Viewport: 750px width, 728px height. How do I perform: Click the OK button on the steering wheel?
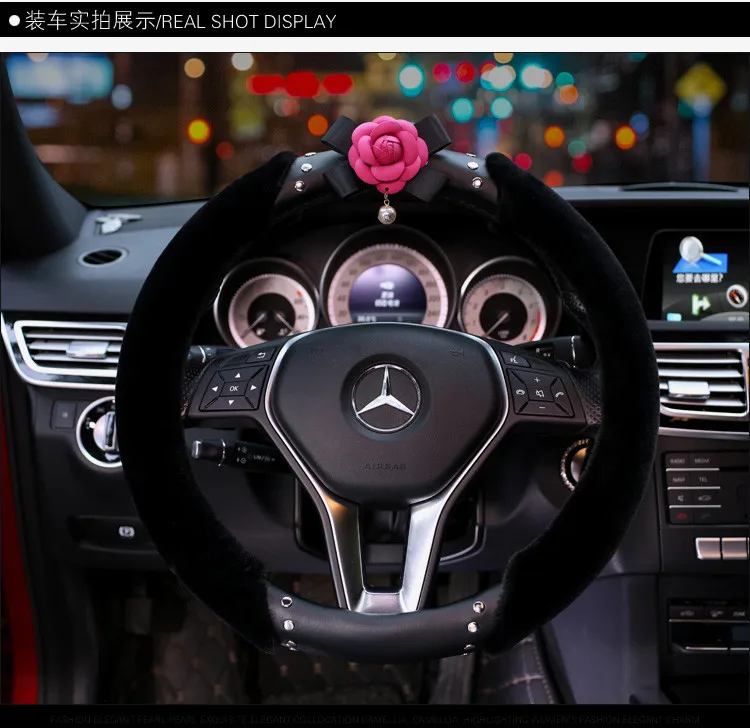click(234, 388)
